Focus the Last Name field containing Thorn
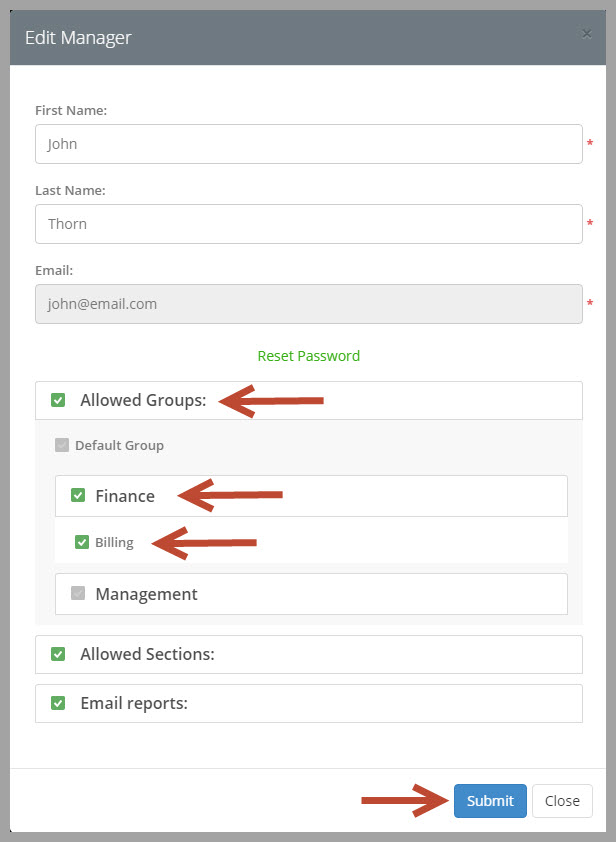Viewport: 616px width, 842px height. point(309,224)
